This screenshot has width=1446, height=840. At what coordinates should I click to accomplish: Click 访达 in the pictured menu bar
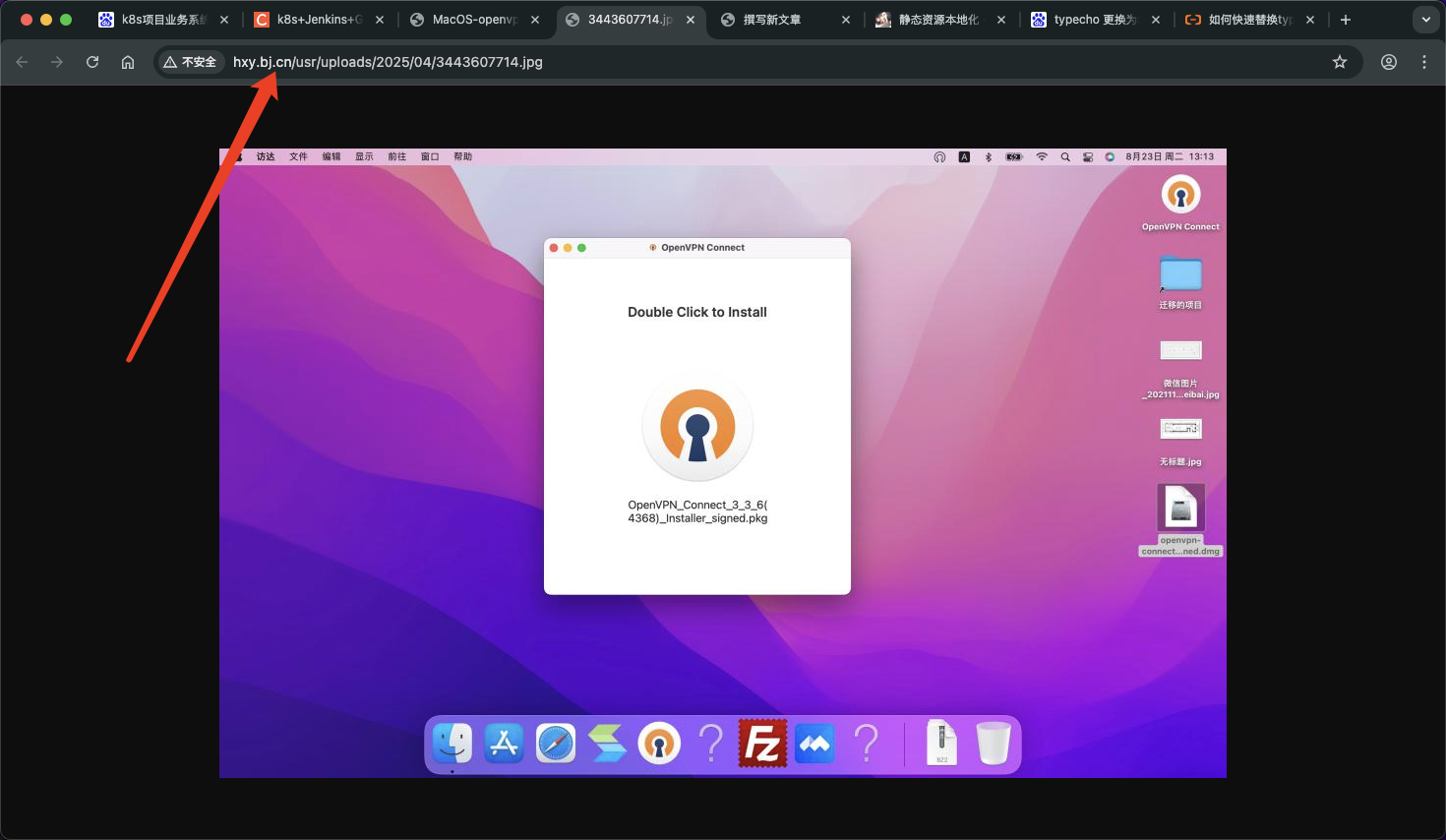(266, 156)
